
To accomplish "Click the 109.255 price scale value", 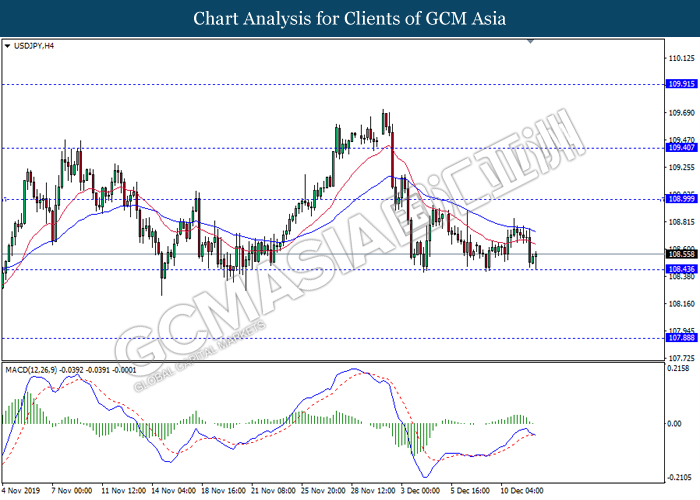I will [682, 167].
